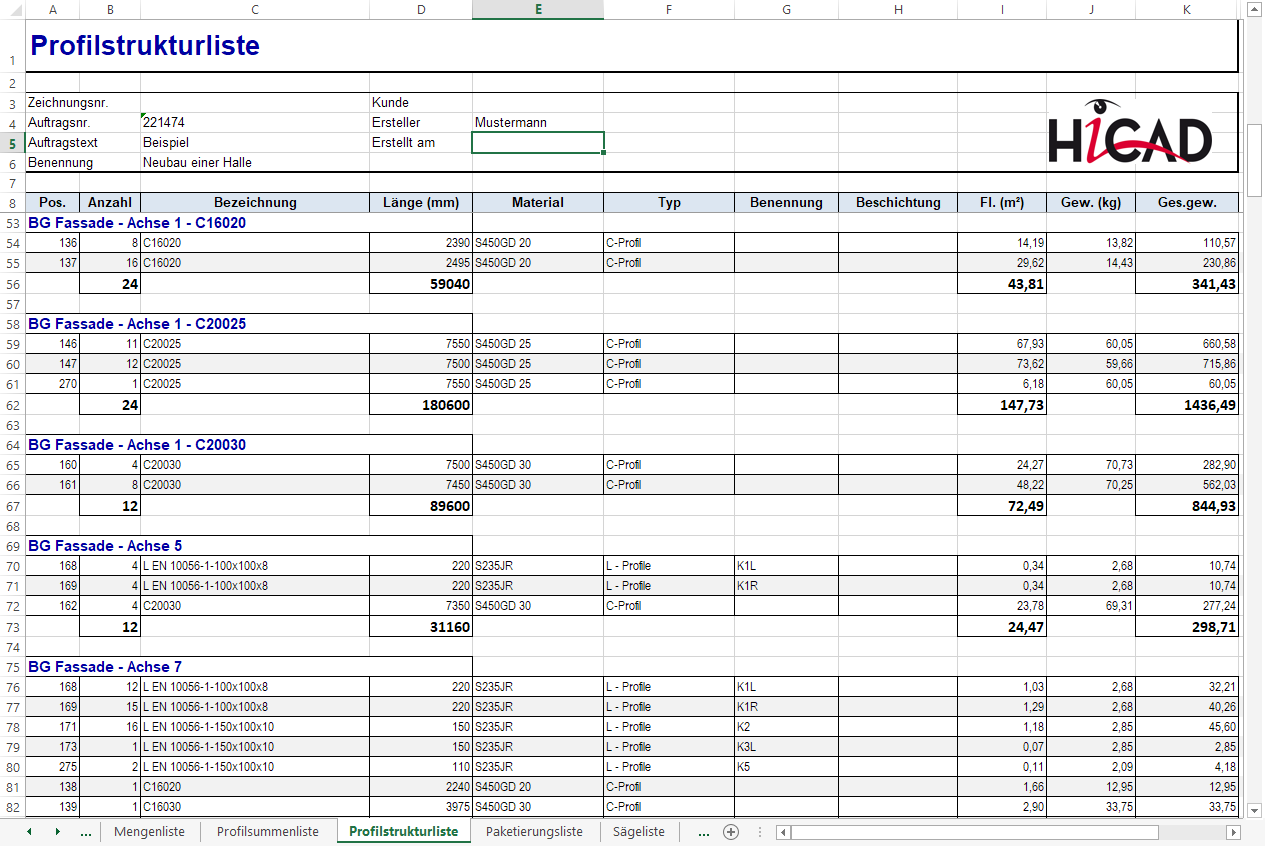The image size is (1265, 846).
Task: Click the Profilstrukturliste title heading cell
Action: pyautogui.click(x=145, y=46)
